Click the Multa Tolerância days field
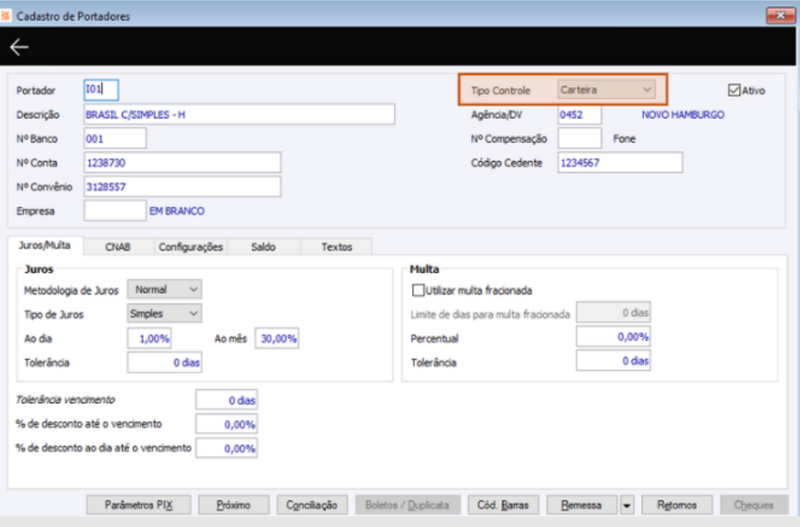800x527 pixels. 613,361
